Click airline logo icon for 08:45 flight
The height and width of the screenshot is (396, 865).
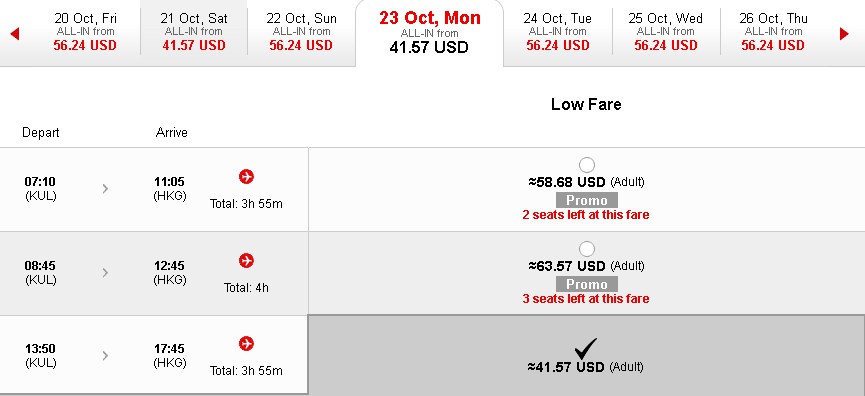[246, 260]
